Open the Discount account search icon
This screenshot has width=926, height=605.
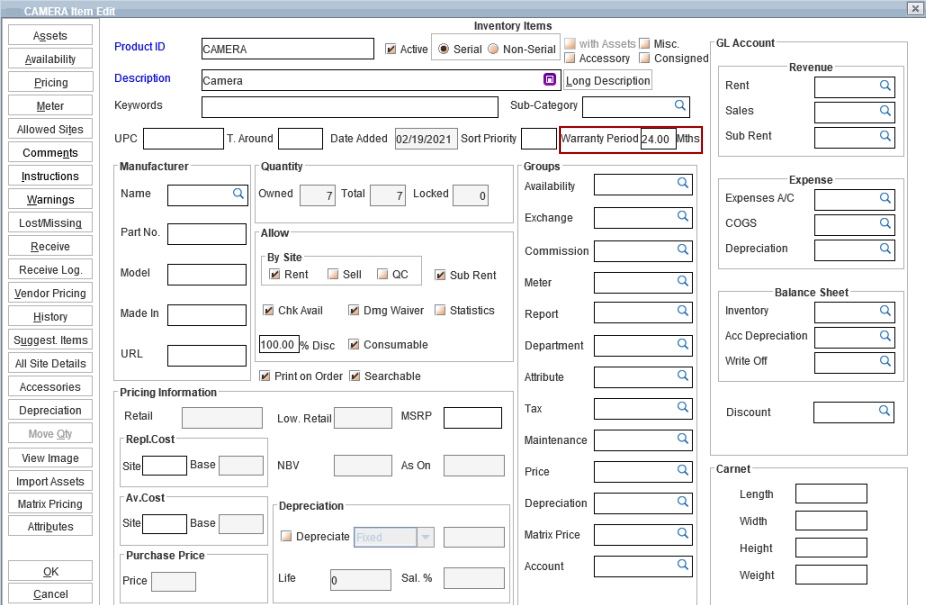(x=885, y=411)
